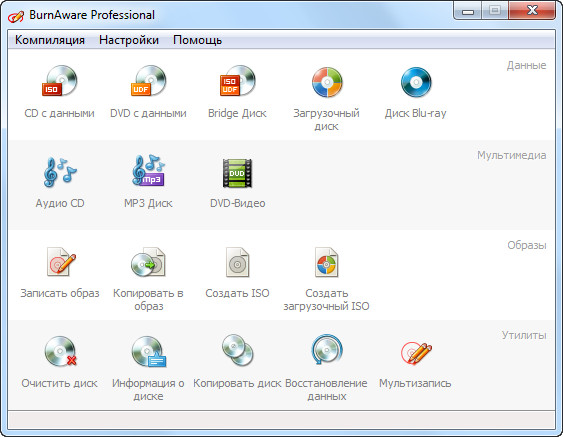This screenshot has height=437, width=563.
Task: Open Аудио CD music notes icon
Action: [60, 172]
